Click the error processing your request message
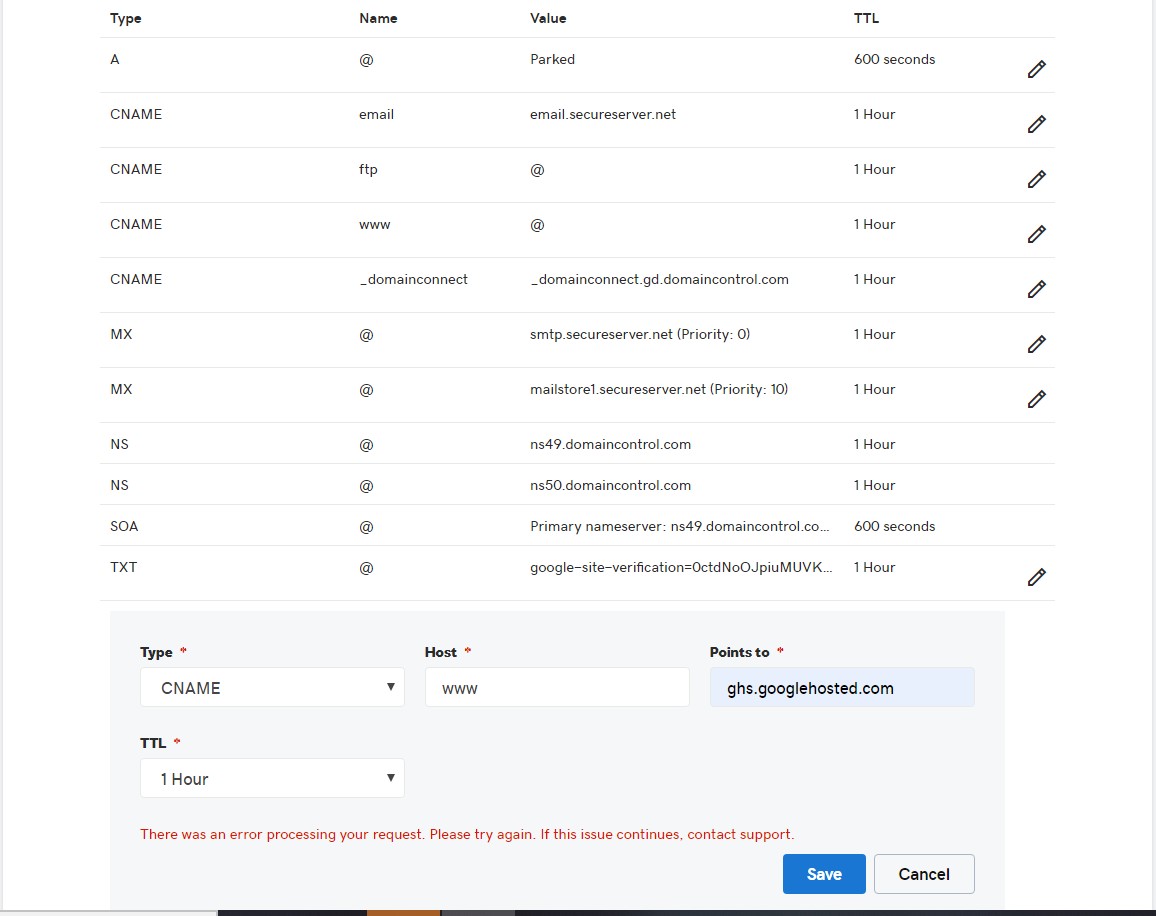Viewport: 1156px width, 916px height. 467,834
